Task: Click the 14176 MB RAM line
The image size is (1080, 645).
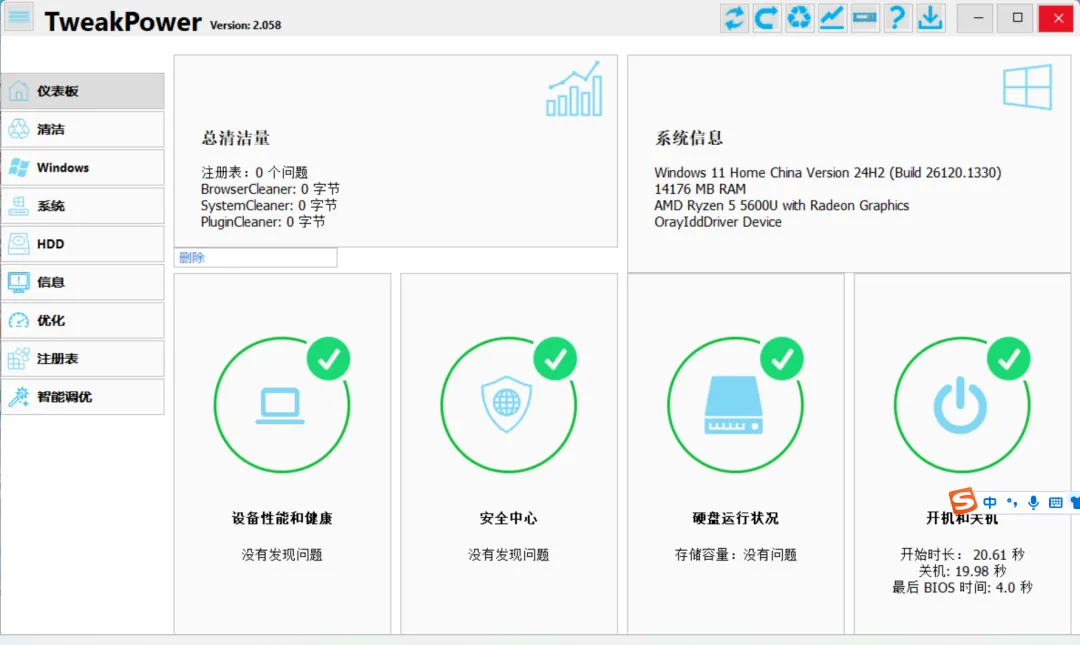Action: (700, 189)
